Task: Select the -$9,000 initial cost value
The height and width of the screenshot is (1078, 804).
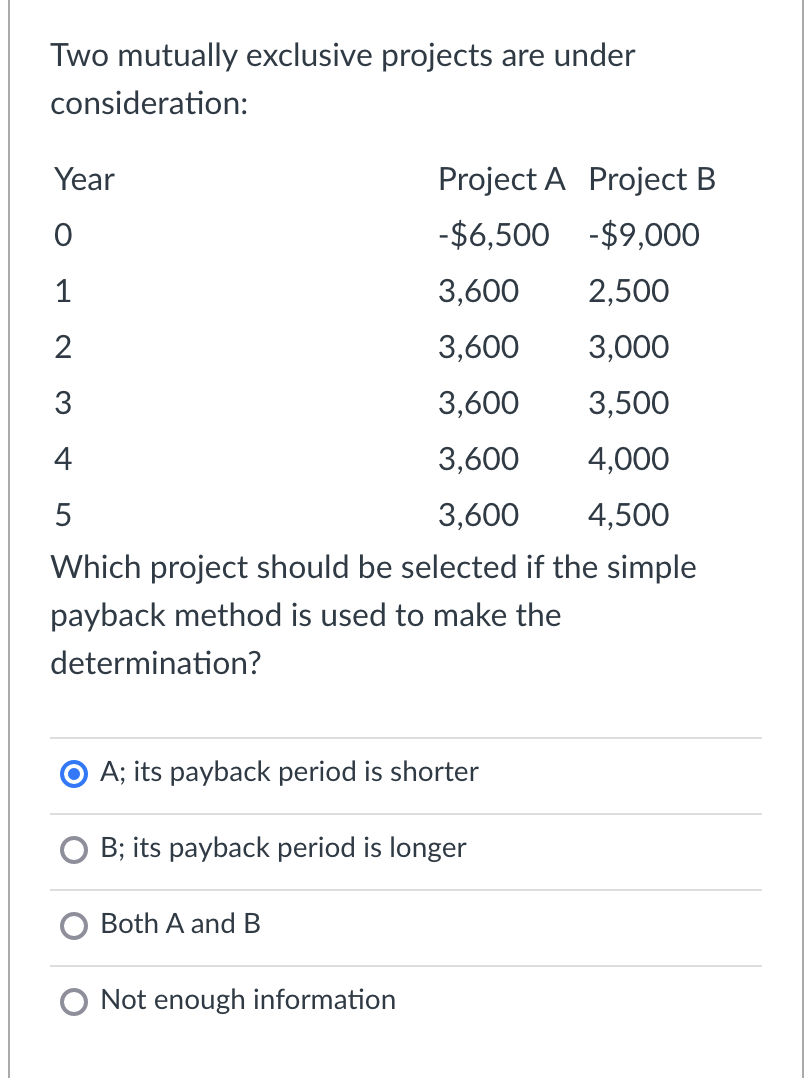Action: 642,236
